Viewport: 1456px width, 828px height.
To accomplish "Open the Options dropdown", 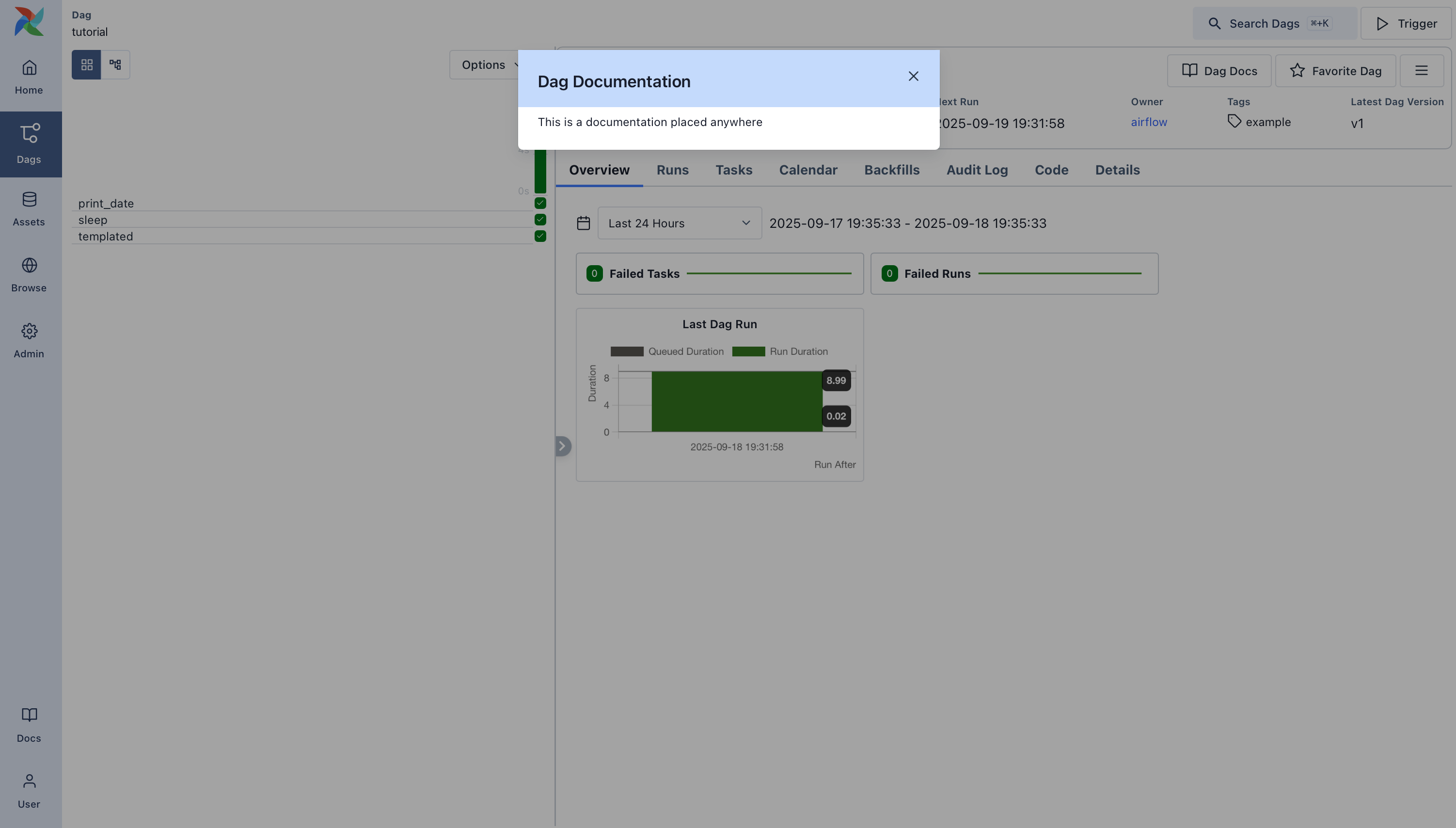I will click(484, 65).
